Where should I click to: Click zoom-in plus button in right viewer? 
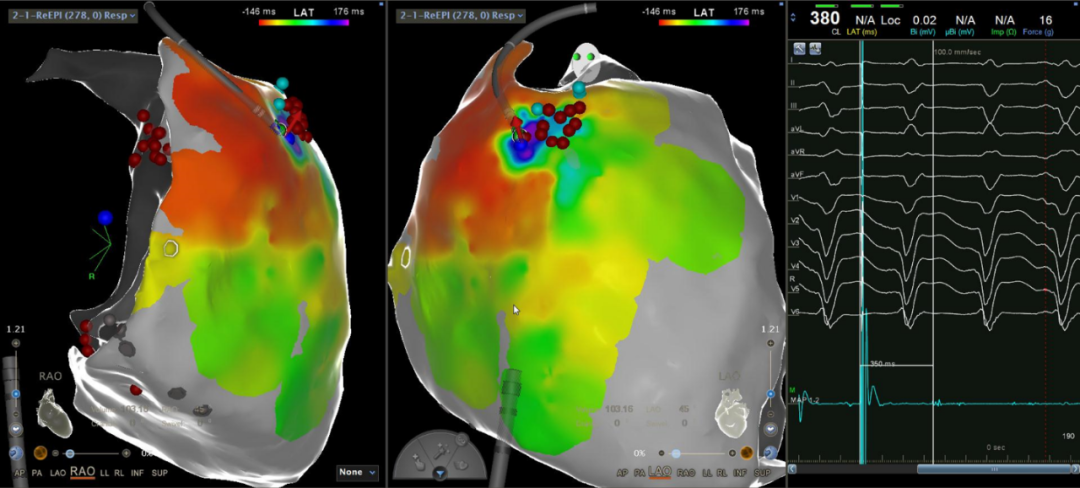coord(771,343)
